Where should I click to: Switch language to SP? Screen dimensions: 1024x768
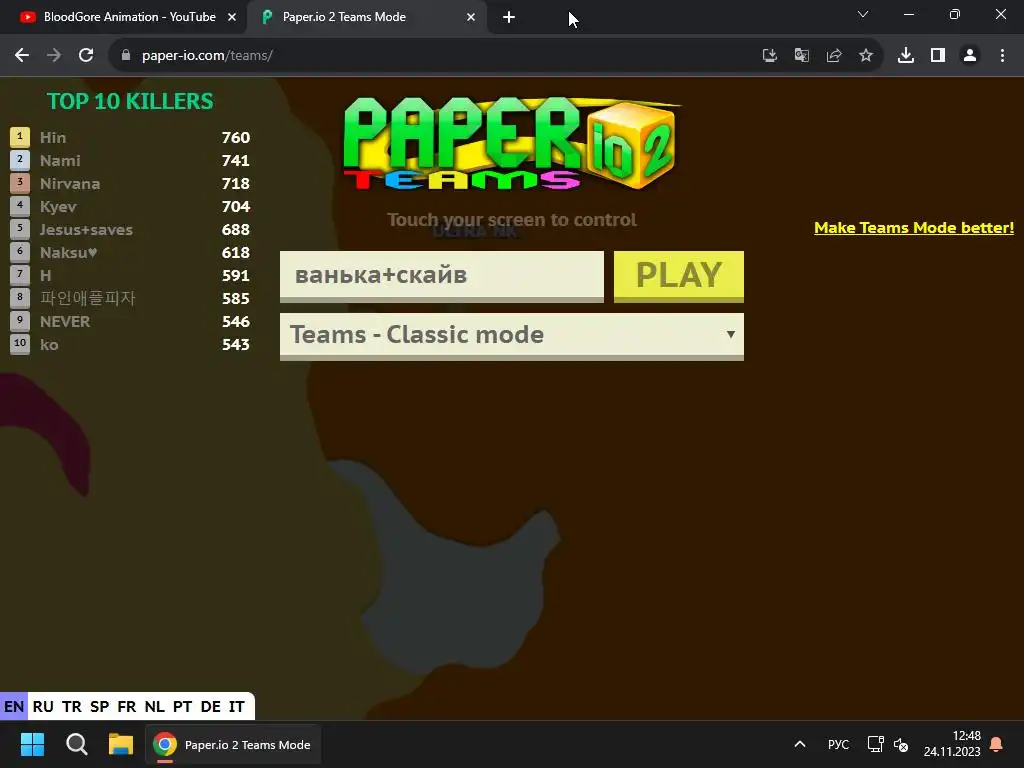[100, 707]
